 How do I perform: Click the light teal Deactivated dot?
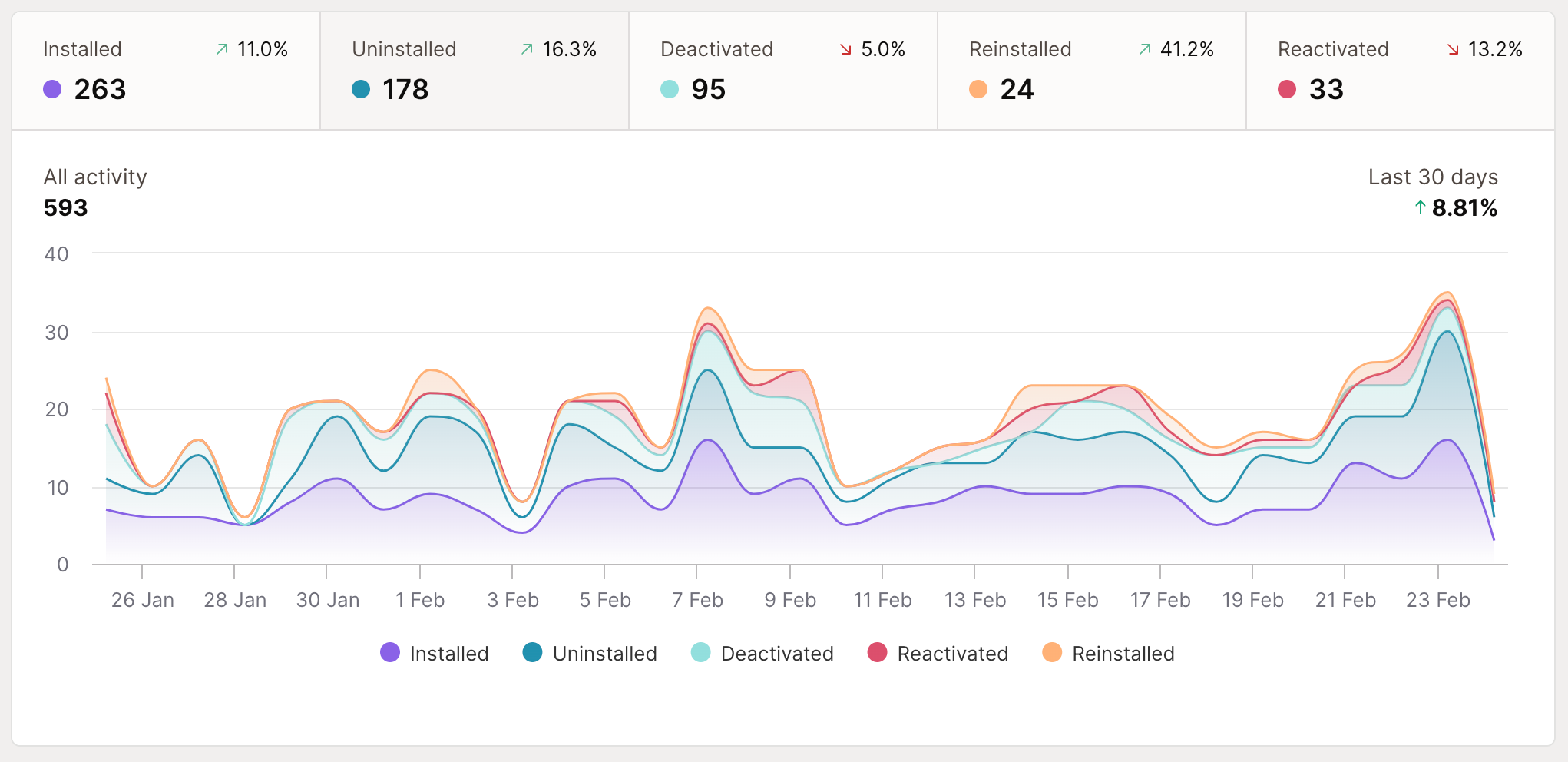(669, 91)
